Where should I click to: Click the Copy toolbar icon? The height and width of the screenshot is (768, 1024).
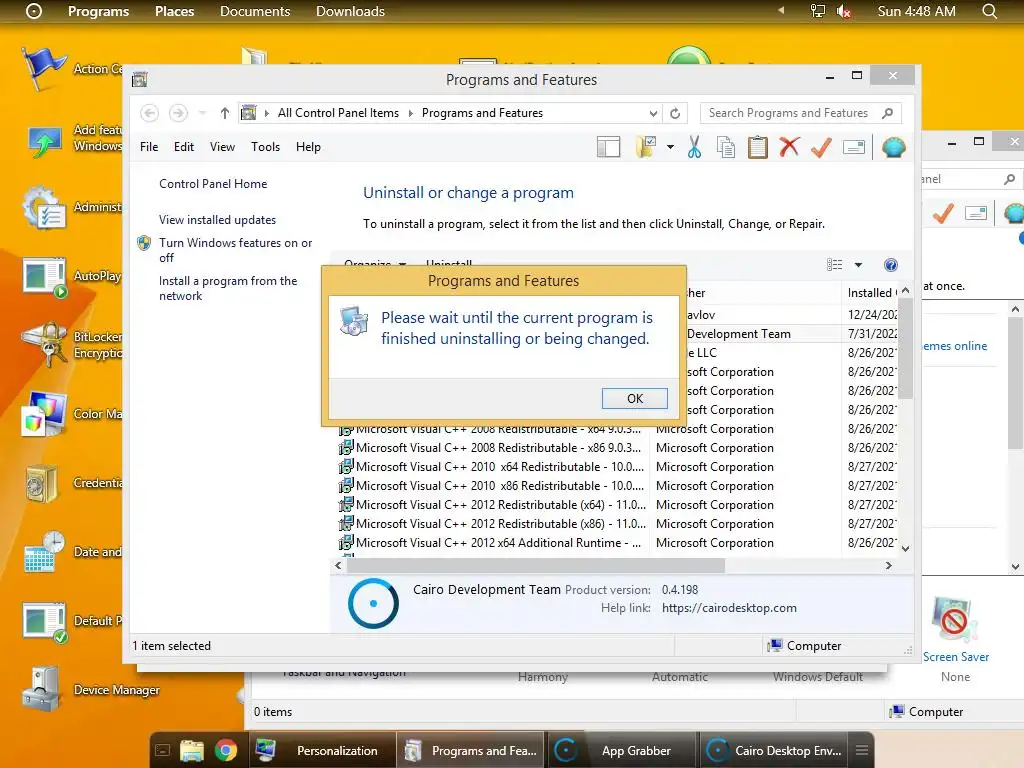coord(726,147)
